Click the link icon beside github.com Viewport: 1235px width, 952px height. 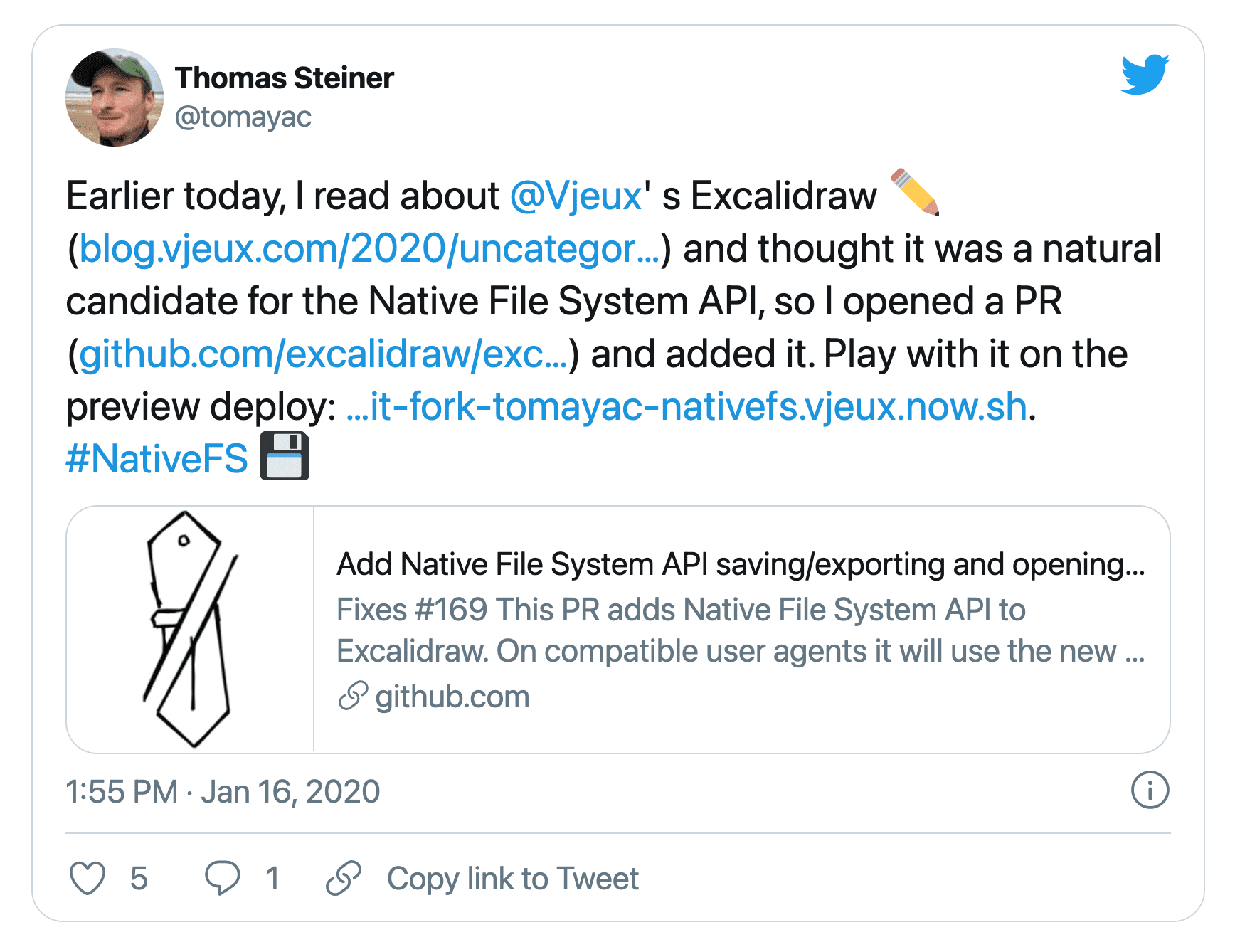(354, 697)
